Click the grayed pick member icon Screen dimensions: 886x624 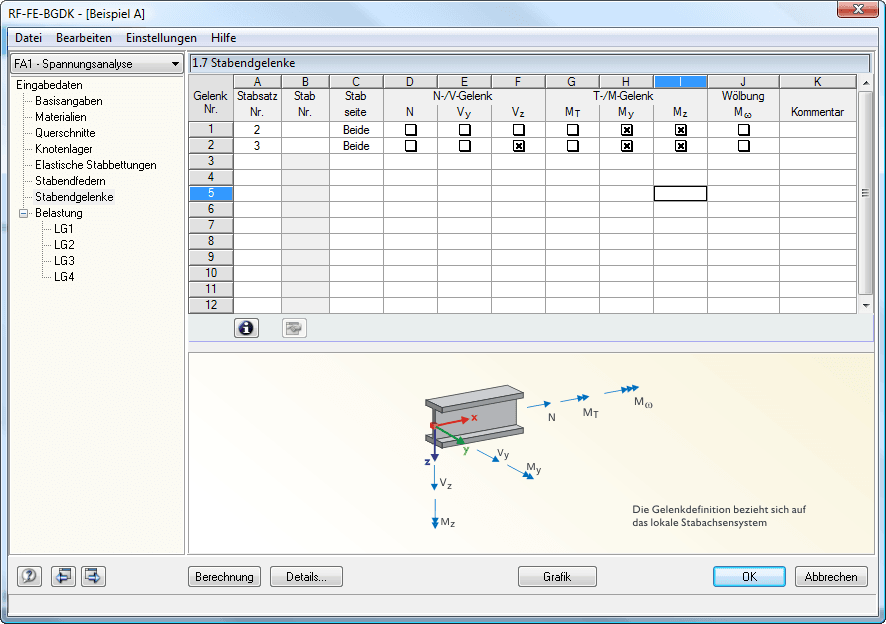click(294, 328)
